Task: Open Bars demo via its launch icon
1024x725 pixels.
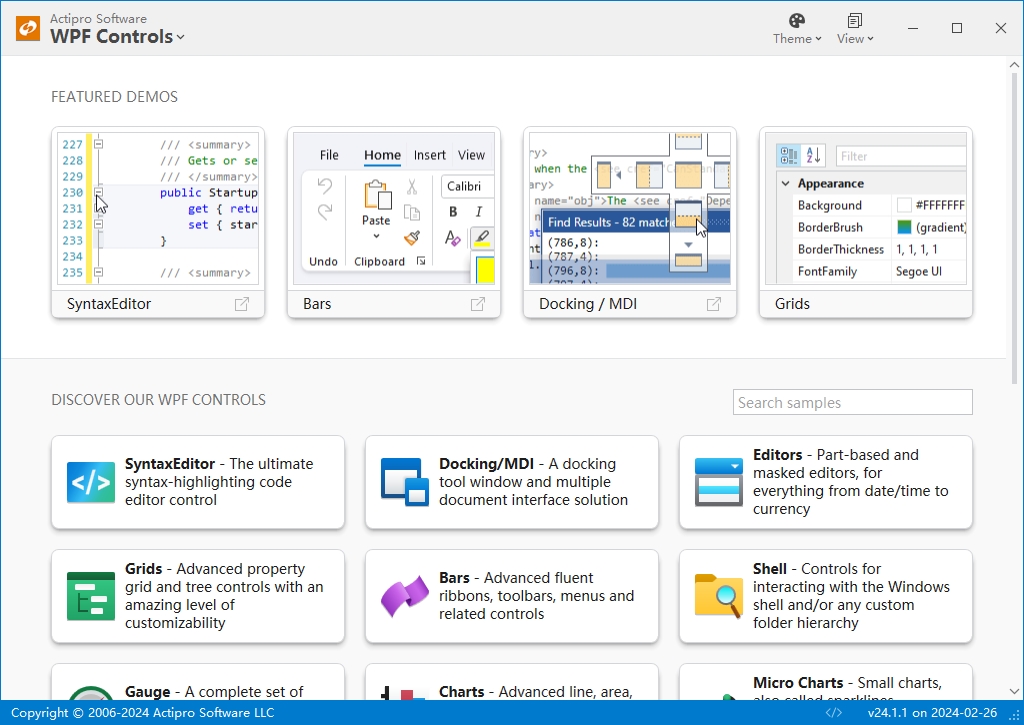Action: coord(478,304)
